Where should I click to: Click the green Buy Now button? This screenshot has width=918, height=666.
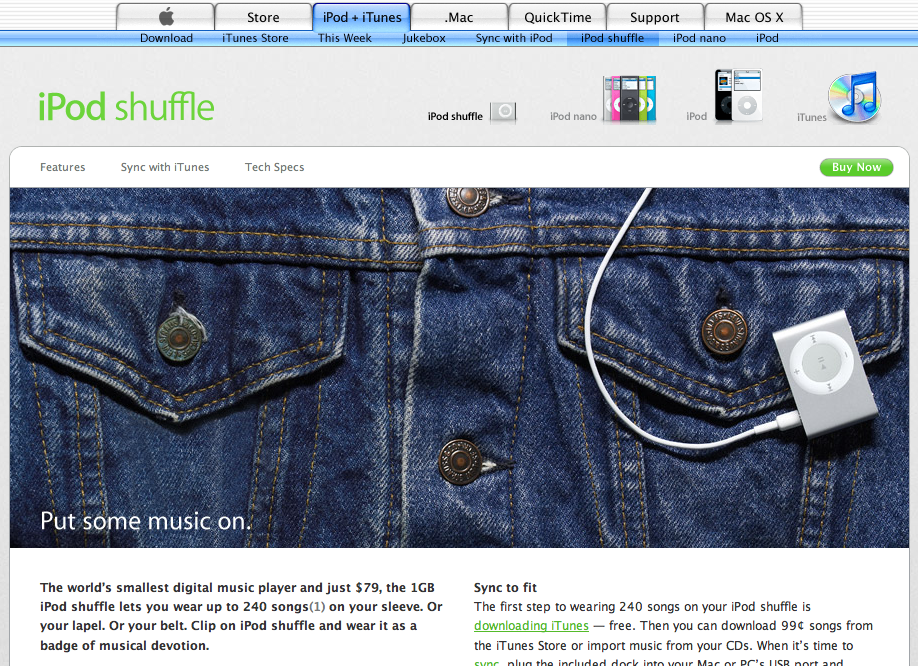click(x=856, y=167)
